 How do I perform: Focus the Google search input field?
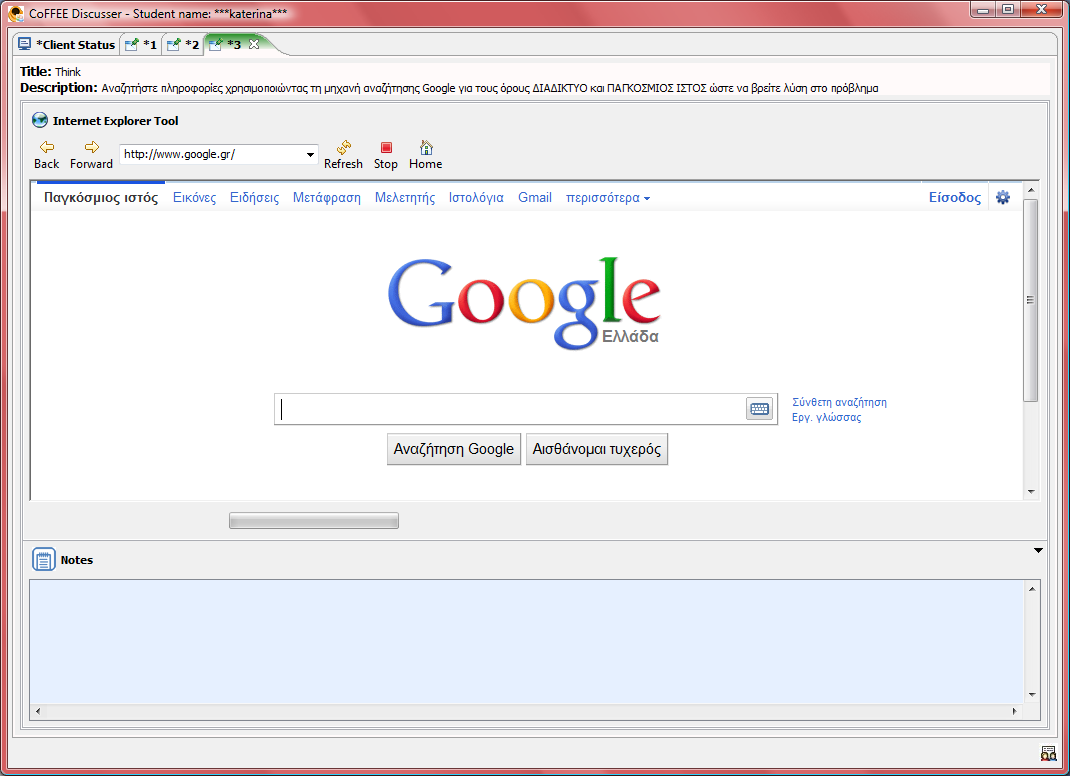510,409
